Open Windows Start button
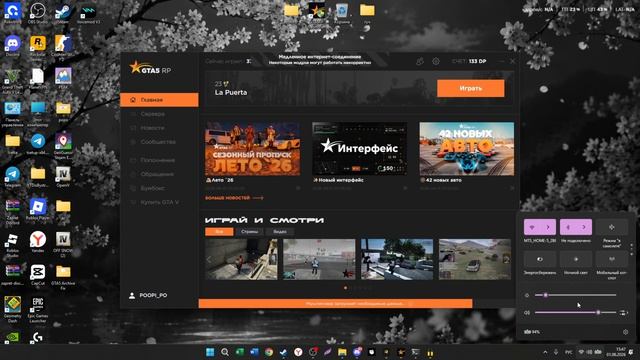The image size is (640, 360). [x=210, y=352]
